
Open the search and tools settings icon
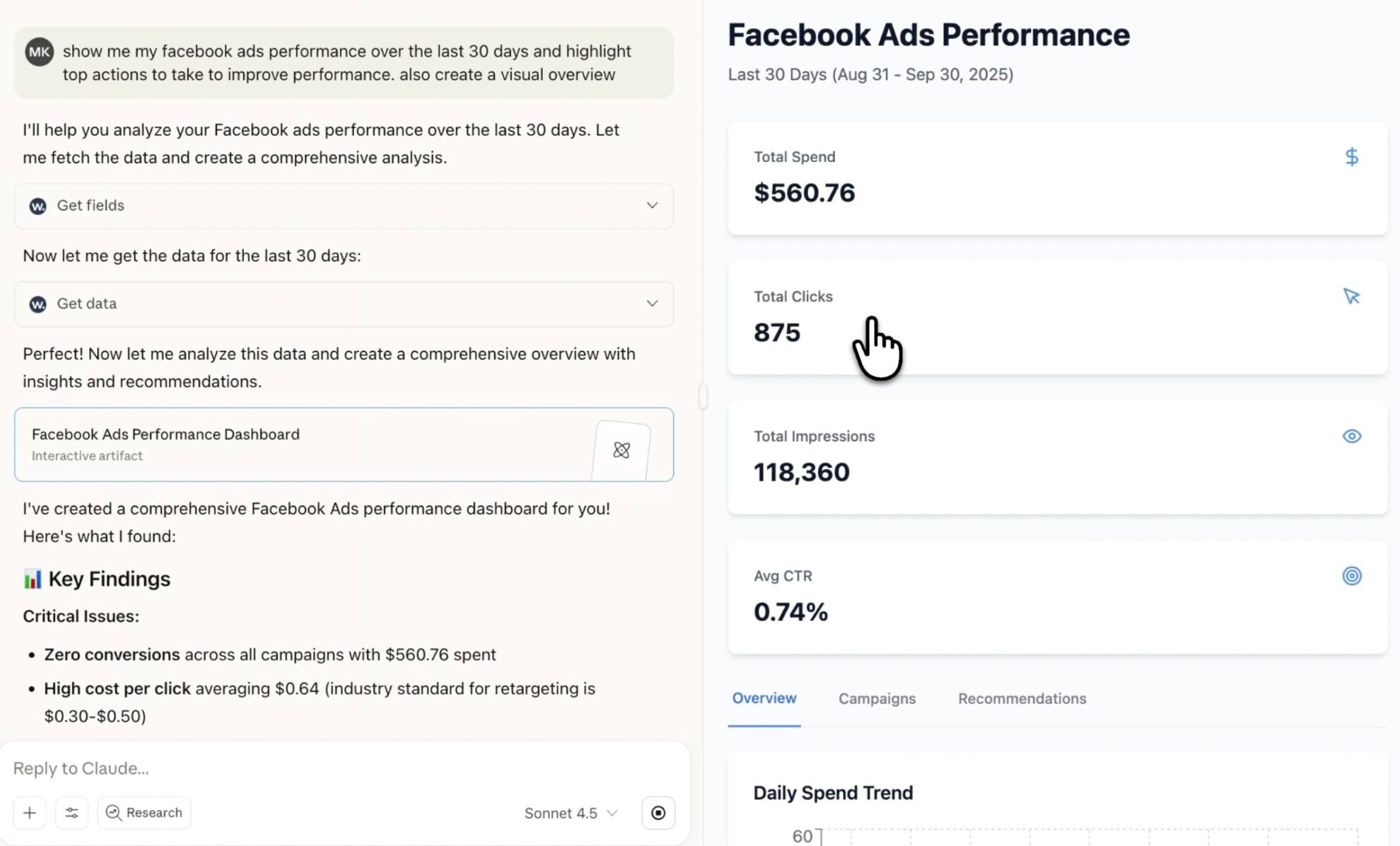[71, 813]
